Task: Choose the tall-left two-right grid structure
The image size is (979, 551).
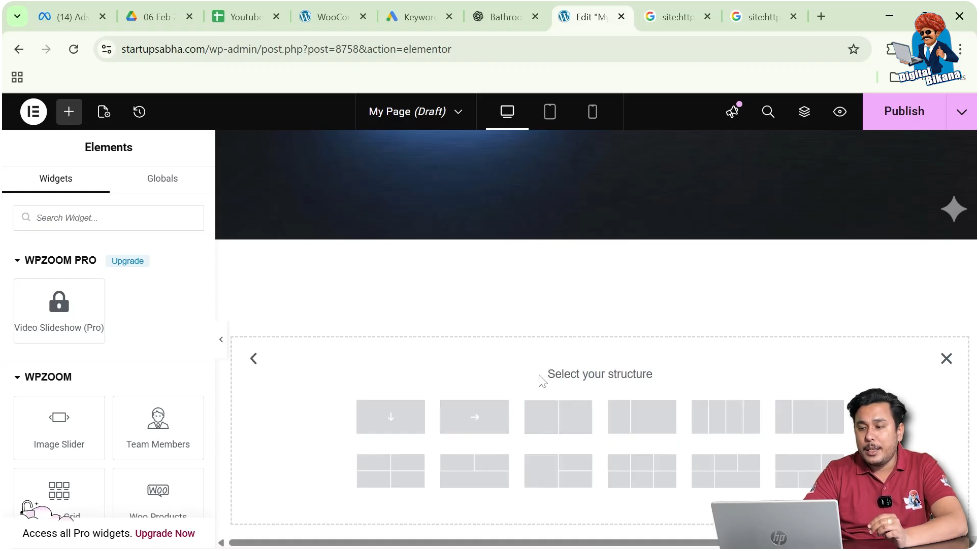Action: click(558, 471)
